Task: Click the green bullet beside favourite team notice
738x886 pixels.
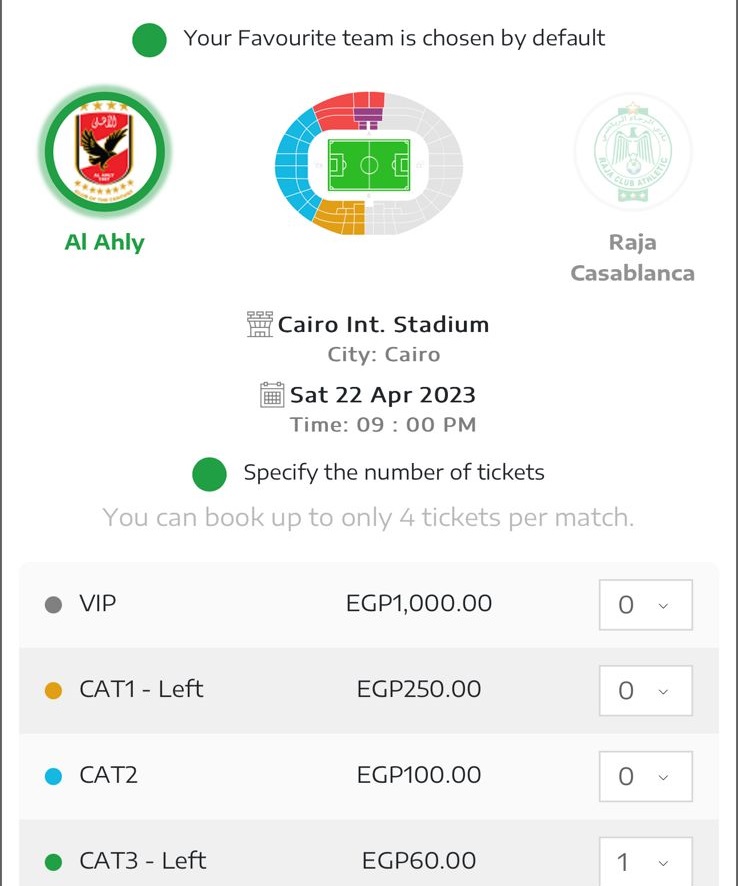Action: pyautogui.click(x=149, y=40)
